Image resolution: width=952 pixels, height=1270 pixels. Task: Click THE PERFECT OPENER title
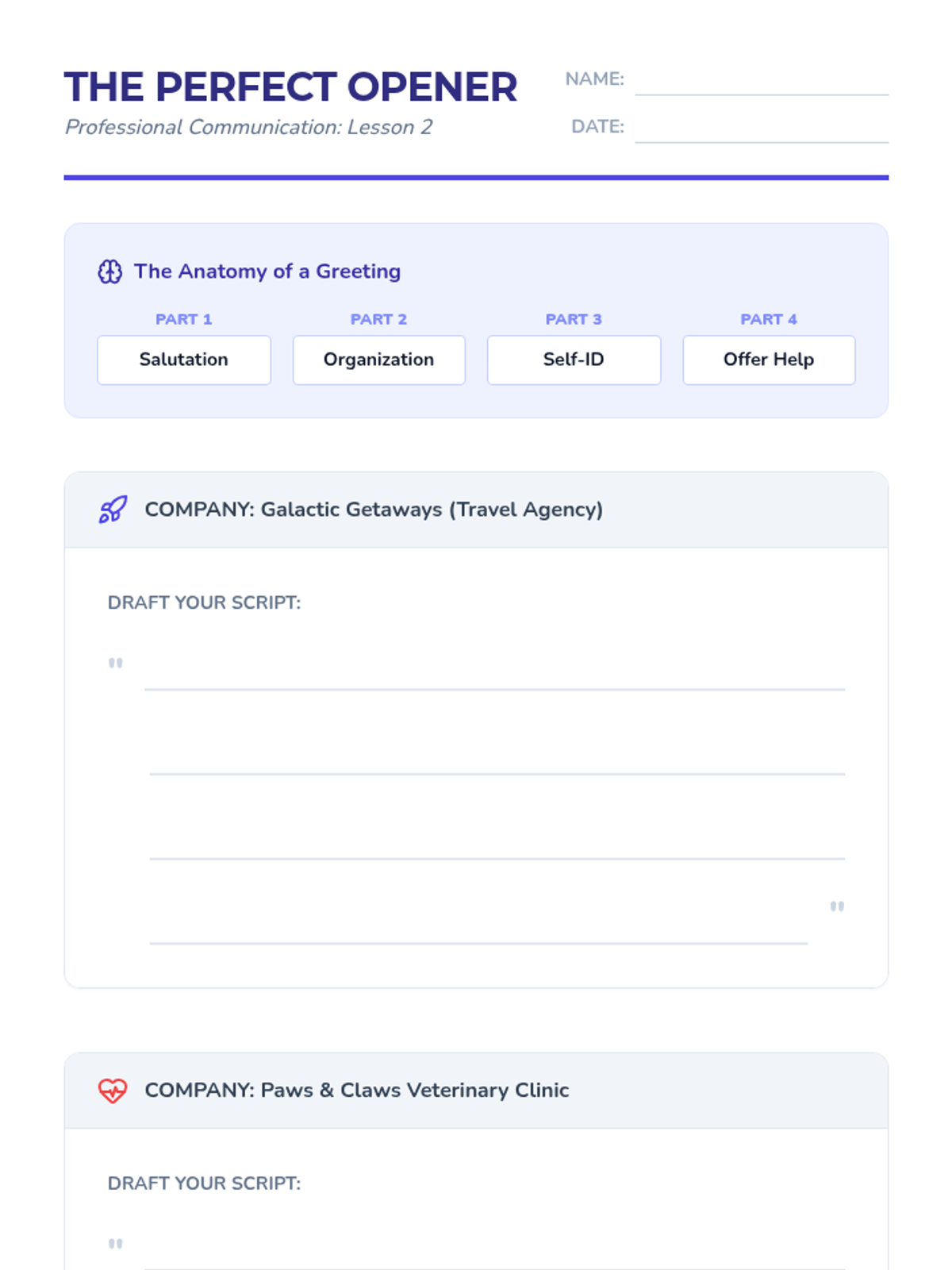pos(291,87)
